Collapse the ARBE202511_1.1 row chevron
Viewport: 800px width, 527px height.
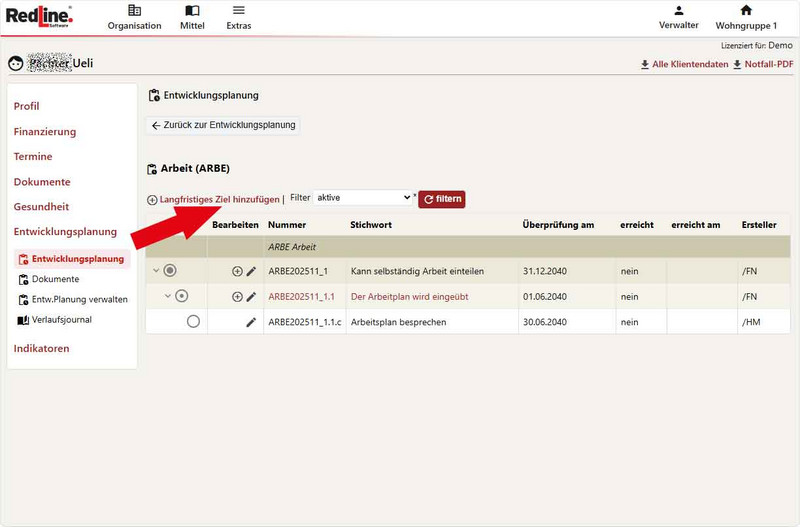[x=168, y=296]
